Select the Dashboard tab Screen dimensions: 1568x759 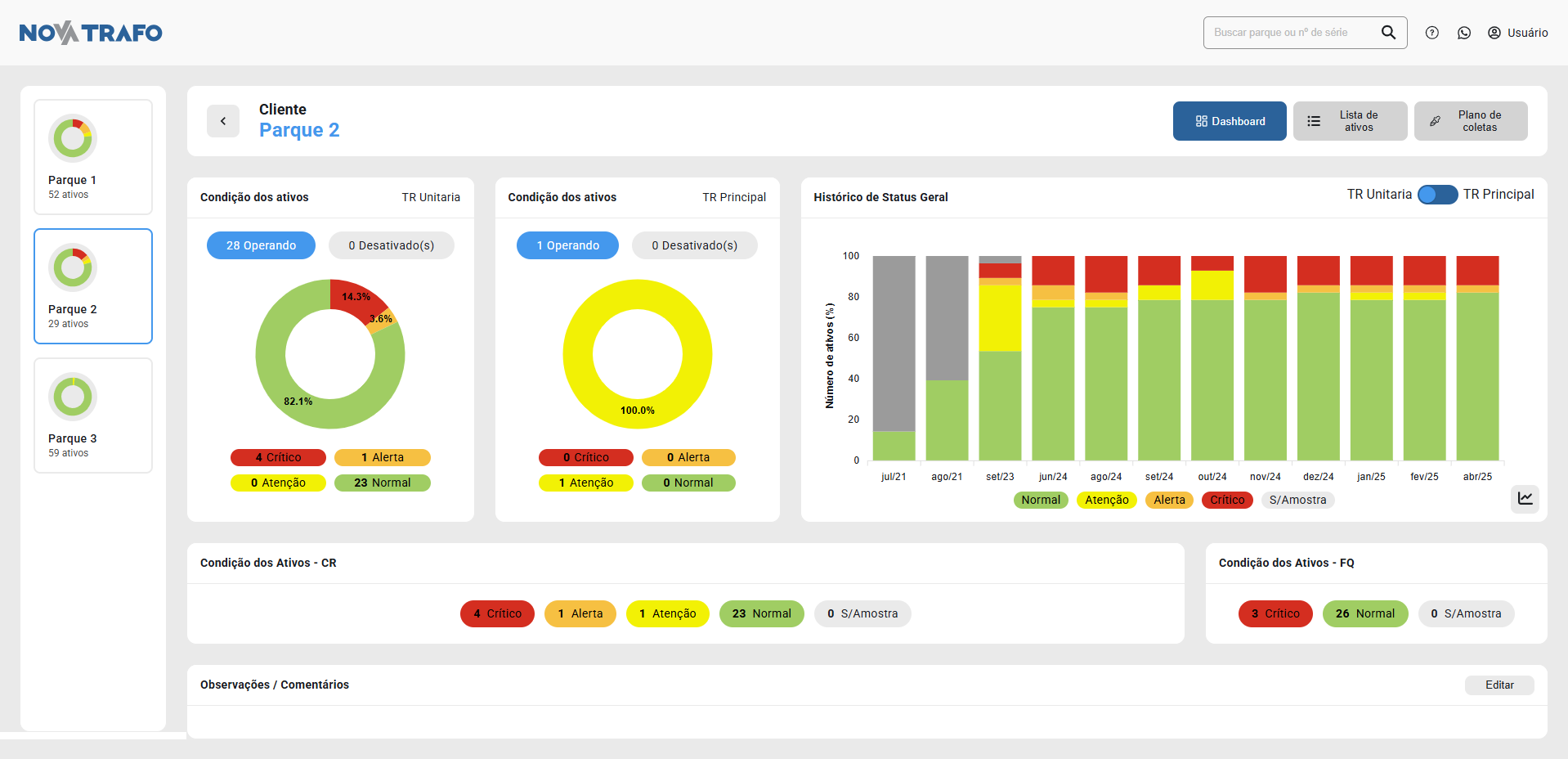pos(1229,121)
